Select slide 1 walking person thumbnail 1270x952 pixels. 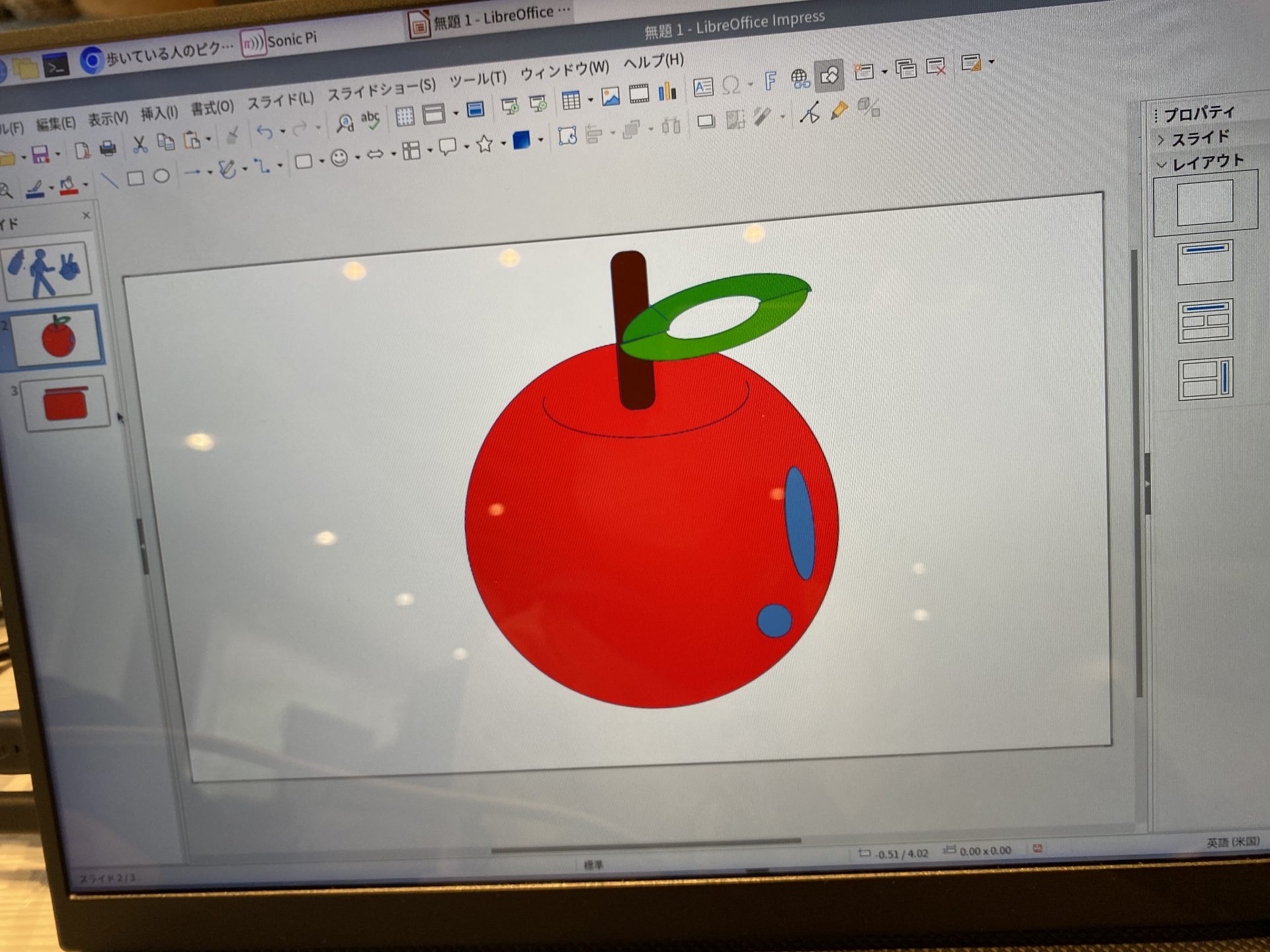pos(47,270)
